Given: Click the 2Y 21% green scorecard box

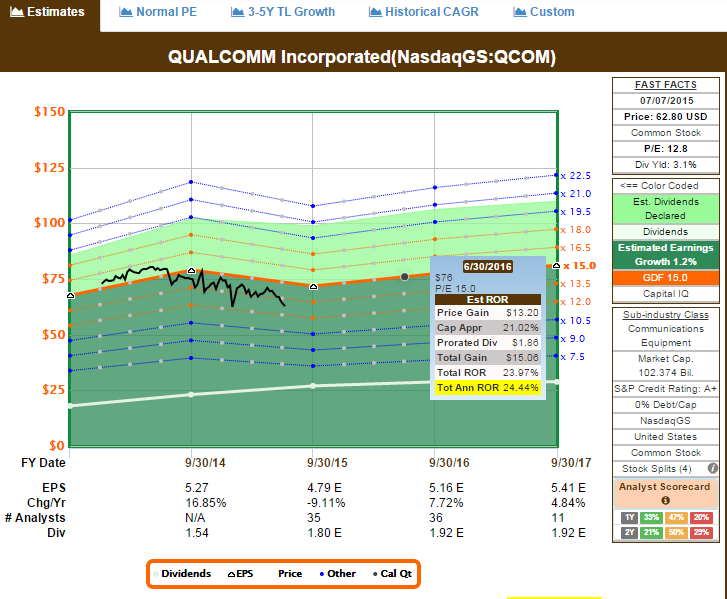Looking at the screenshot, I should (x=651, y=532).
